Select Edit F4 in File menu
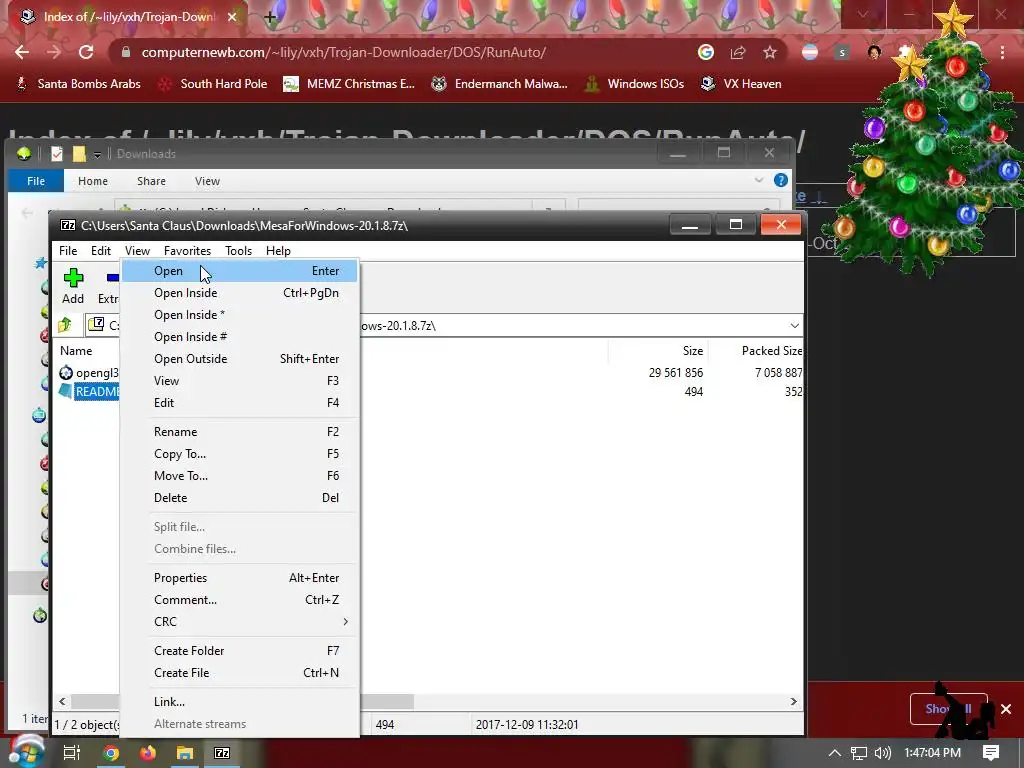Image resolution: width=1024 pixels, height=768 pixels. [240, 403]
